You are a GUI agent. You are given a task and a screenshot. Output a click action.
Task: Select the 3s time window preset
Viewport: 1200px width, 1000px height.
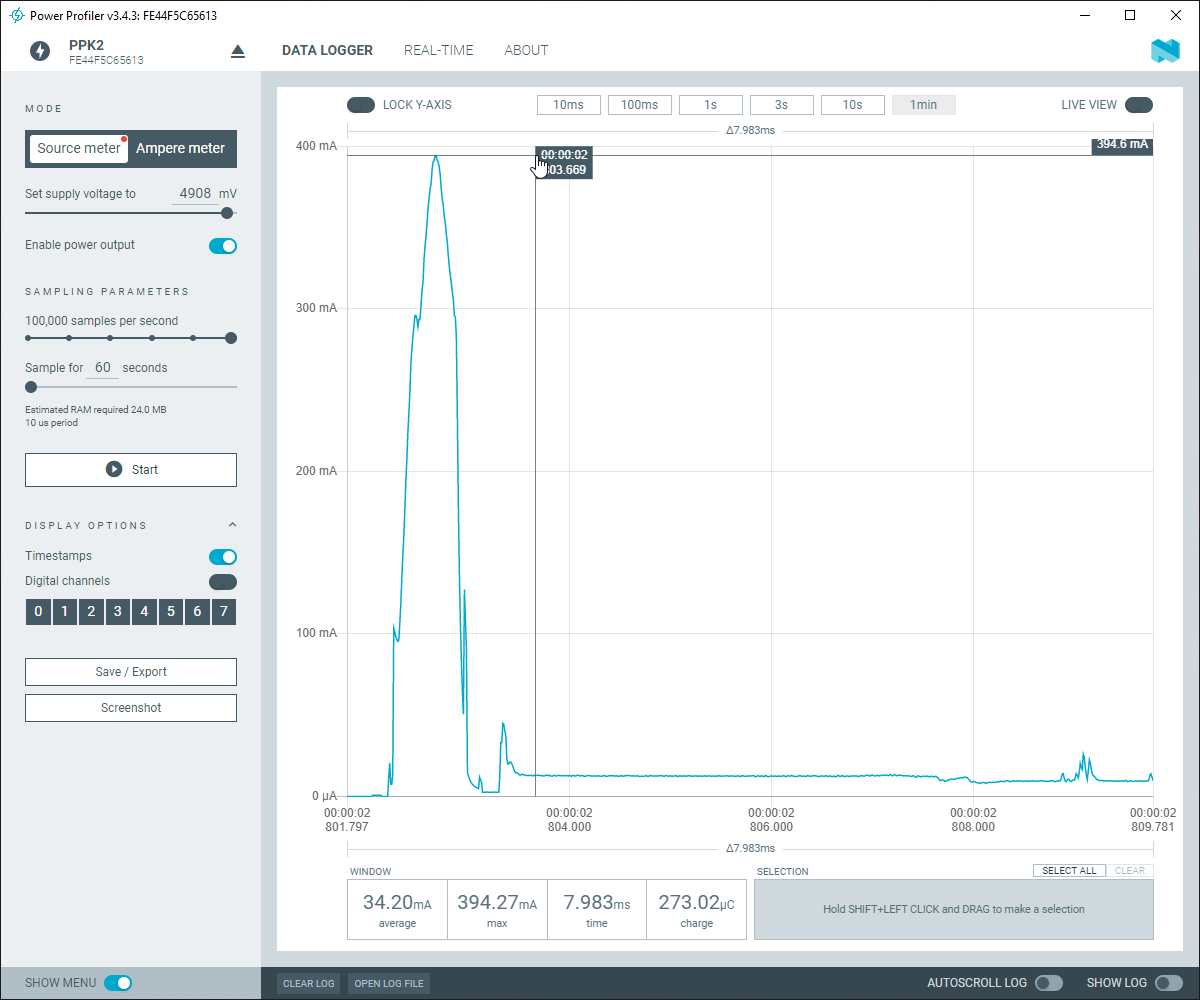tap(781, 104)
